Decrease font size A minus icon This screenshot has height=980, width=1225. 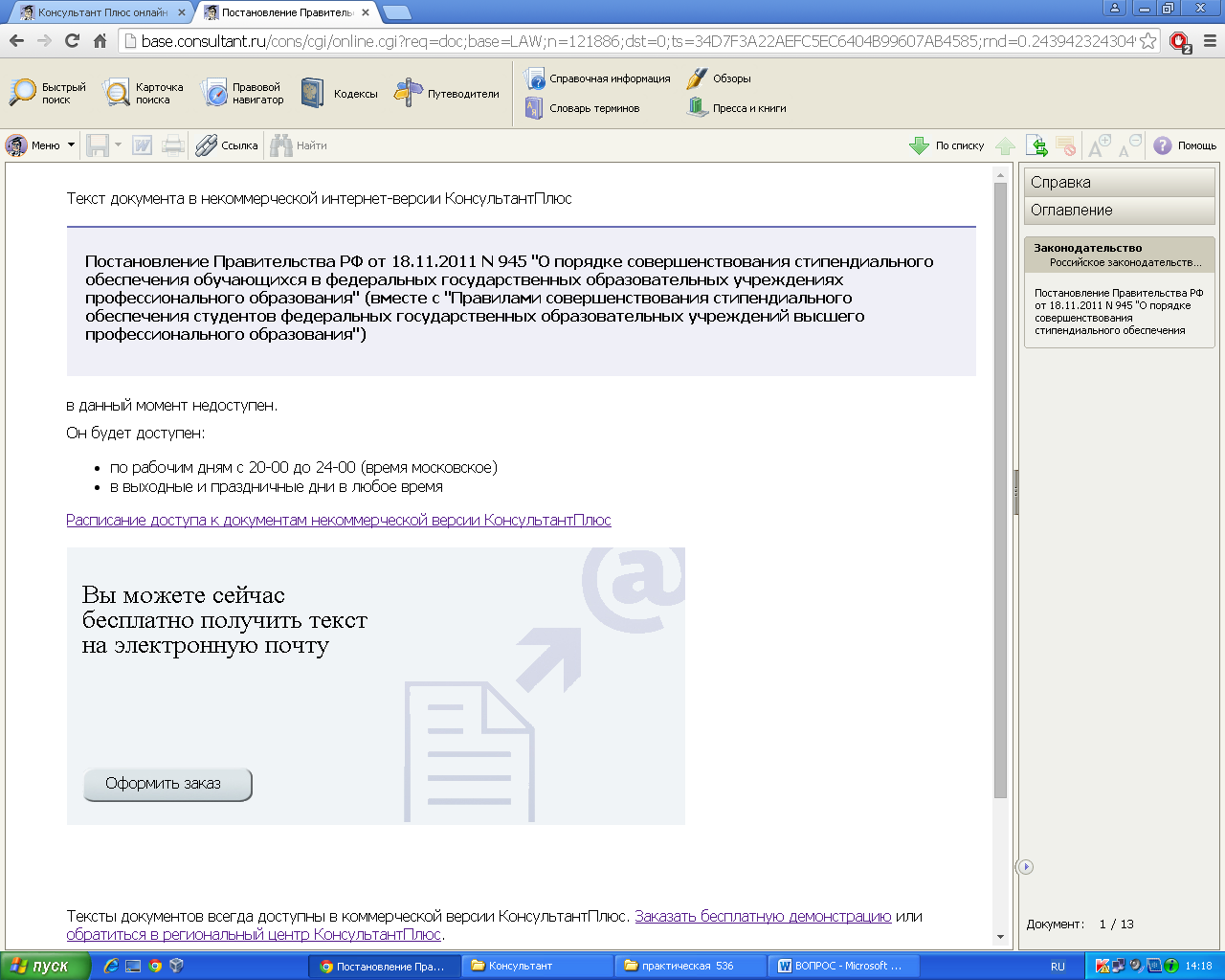[x=1129, y=145]
